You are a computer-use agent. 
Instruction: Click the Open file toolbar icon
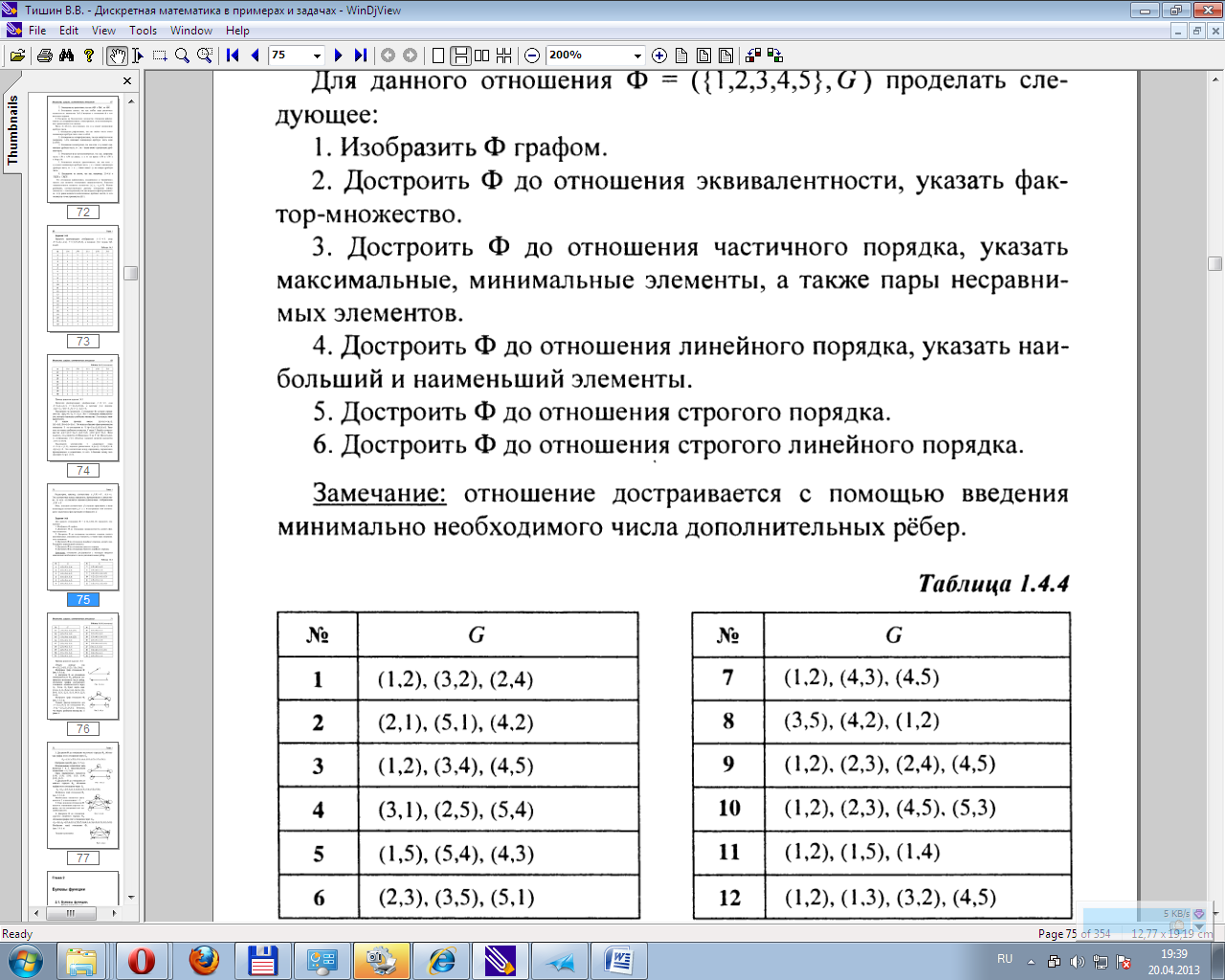[x=17, y=56]
